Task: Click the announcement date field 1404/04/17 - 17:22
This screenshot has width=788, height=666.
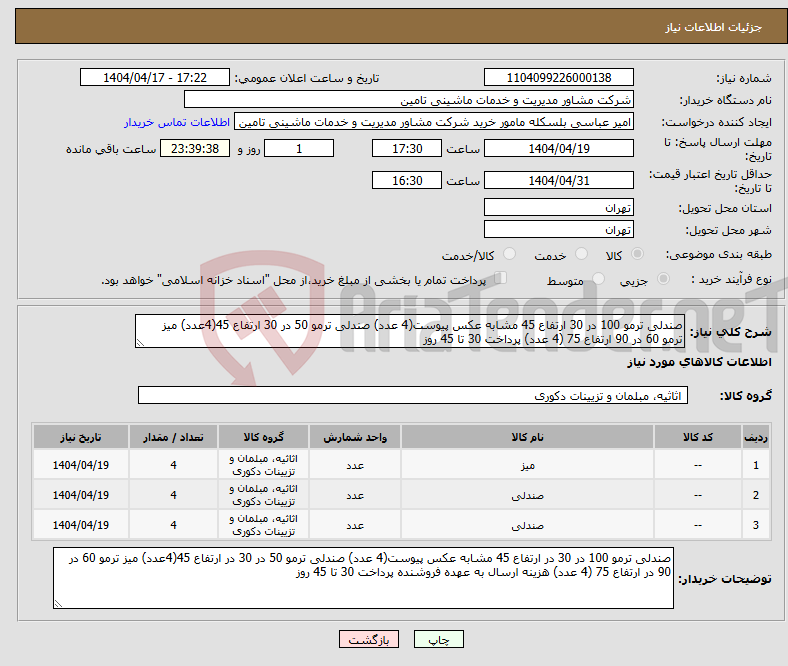Action: coord(155,77)
